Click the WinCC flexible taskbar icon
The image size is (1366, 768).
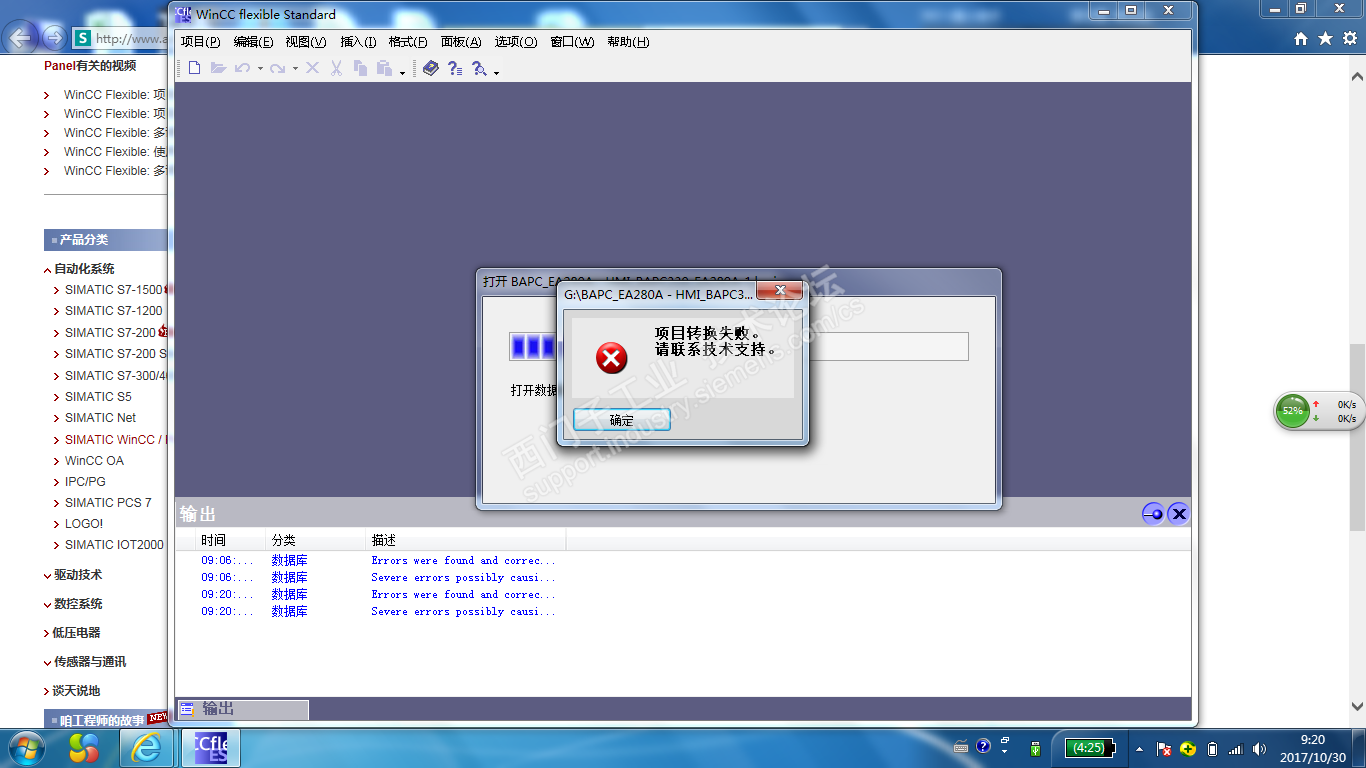point(211,748)
